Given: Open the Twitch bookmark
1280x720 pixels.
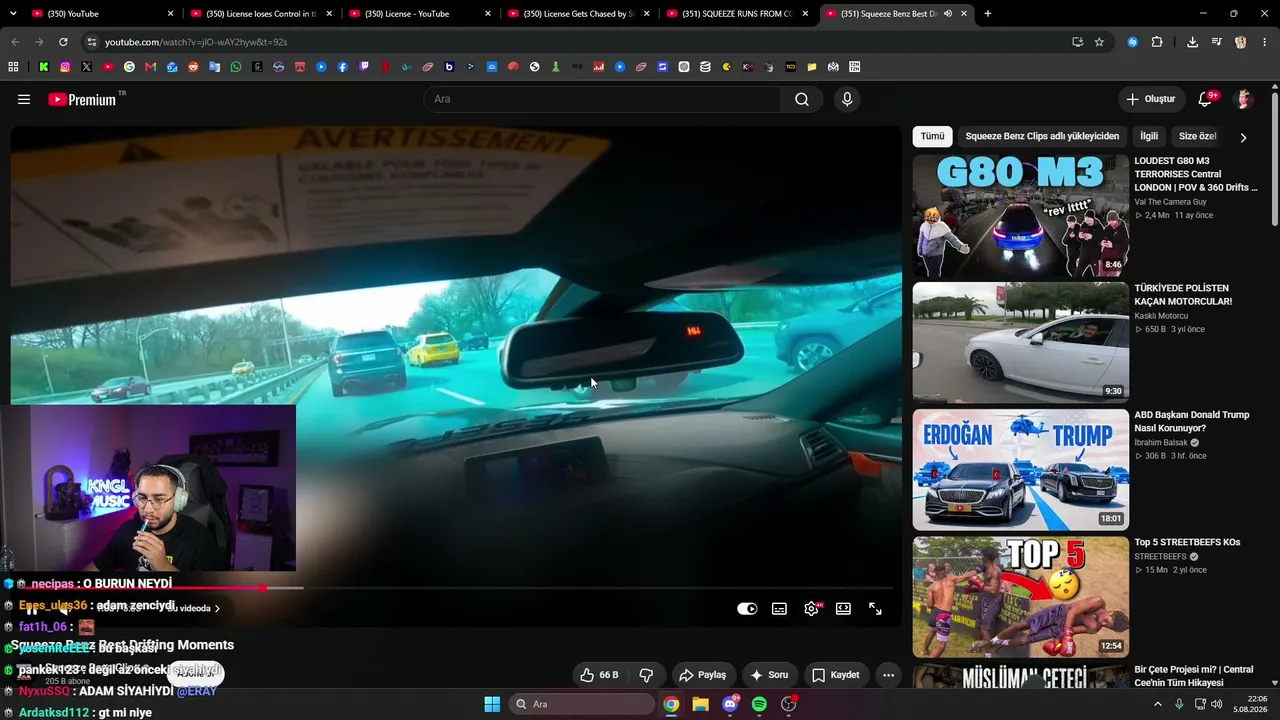Looking at the screenshot, I should [x=364, y=67].
